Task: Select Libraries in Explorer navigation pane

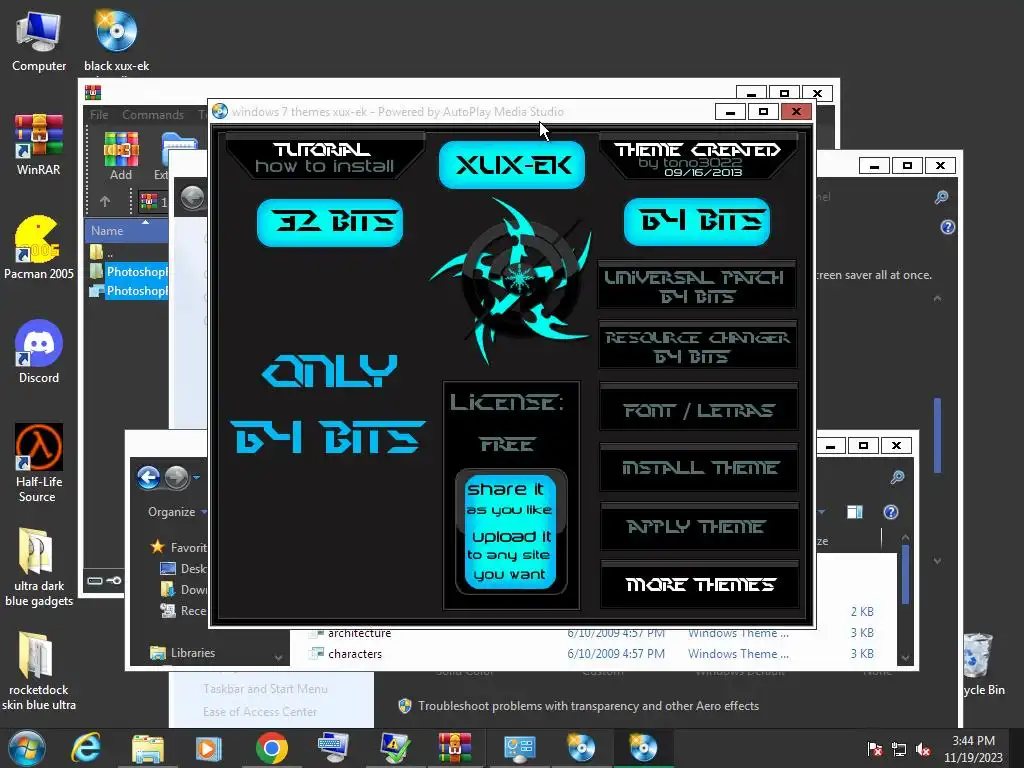Action: point(183,652)
